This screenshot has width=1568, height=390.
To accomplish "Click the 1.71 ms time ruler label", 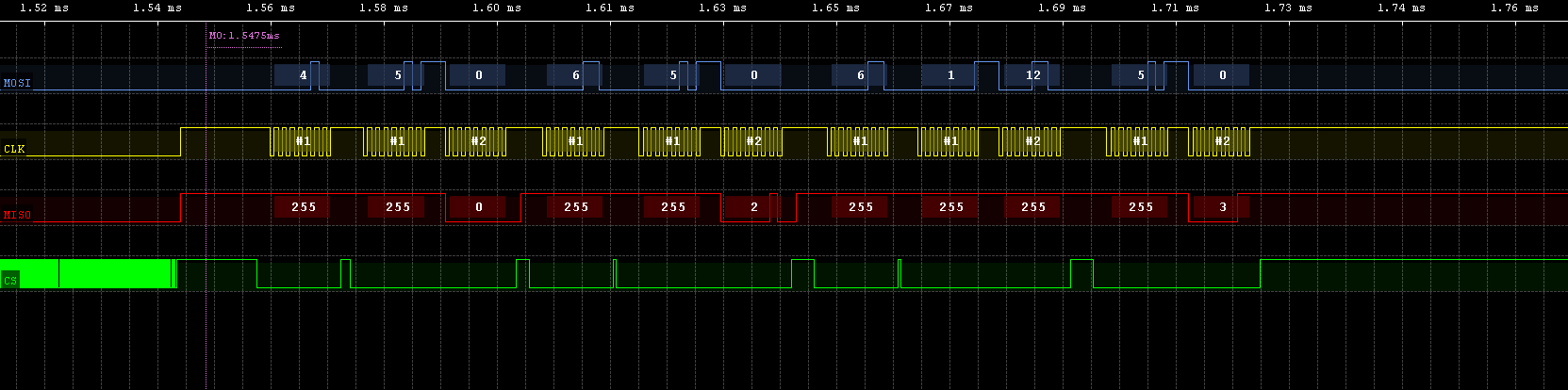I will click(1176, 8).
